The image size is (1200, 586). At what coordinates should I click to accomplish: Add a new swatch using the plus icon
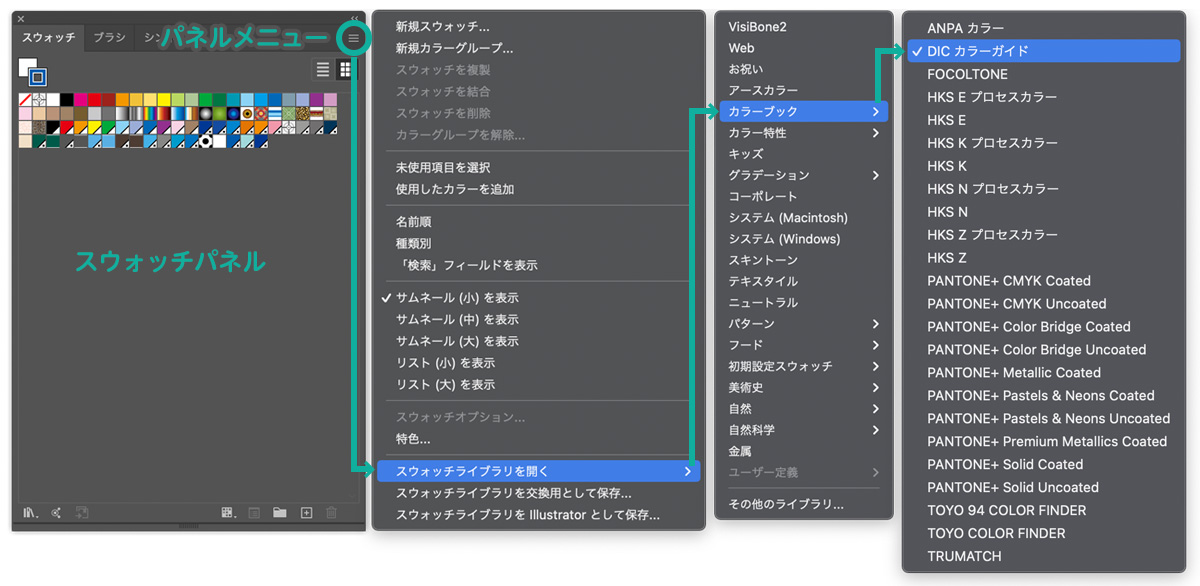pyautogui.click(x=305, y=512)
